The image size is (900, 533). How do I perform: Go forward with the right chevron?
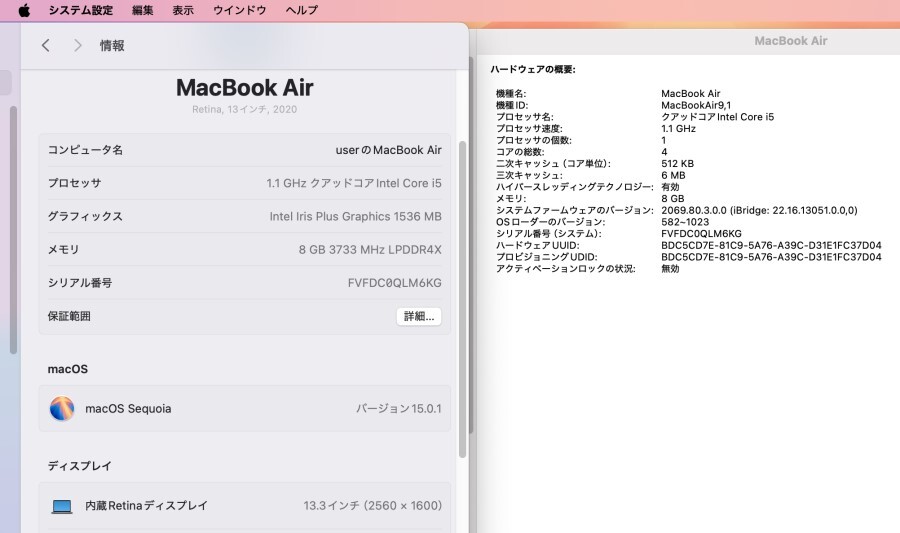coord(77,45)
